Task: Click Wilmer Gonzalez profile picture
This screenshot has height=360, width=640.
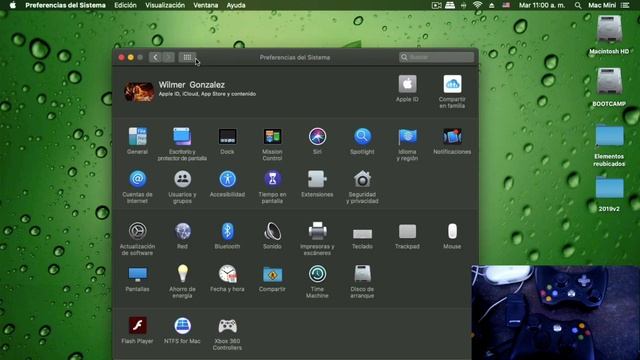Action: point(139,91)
